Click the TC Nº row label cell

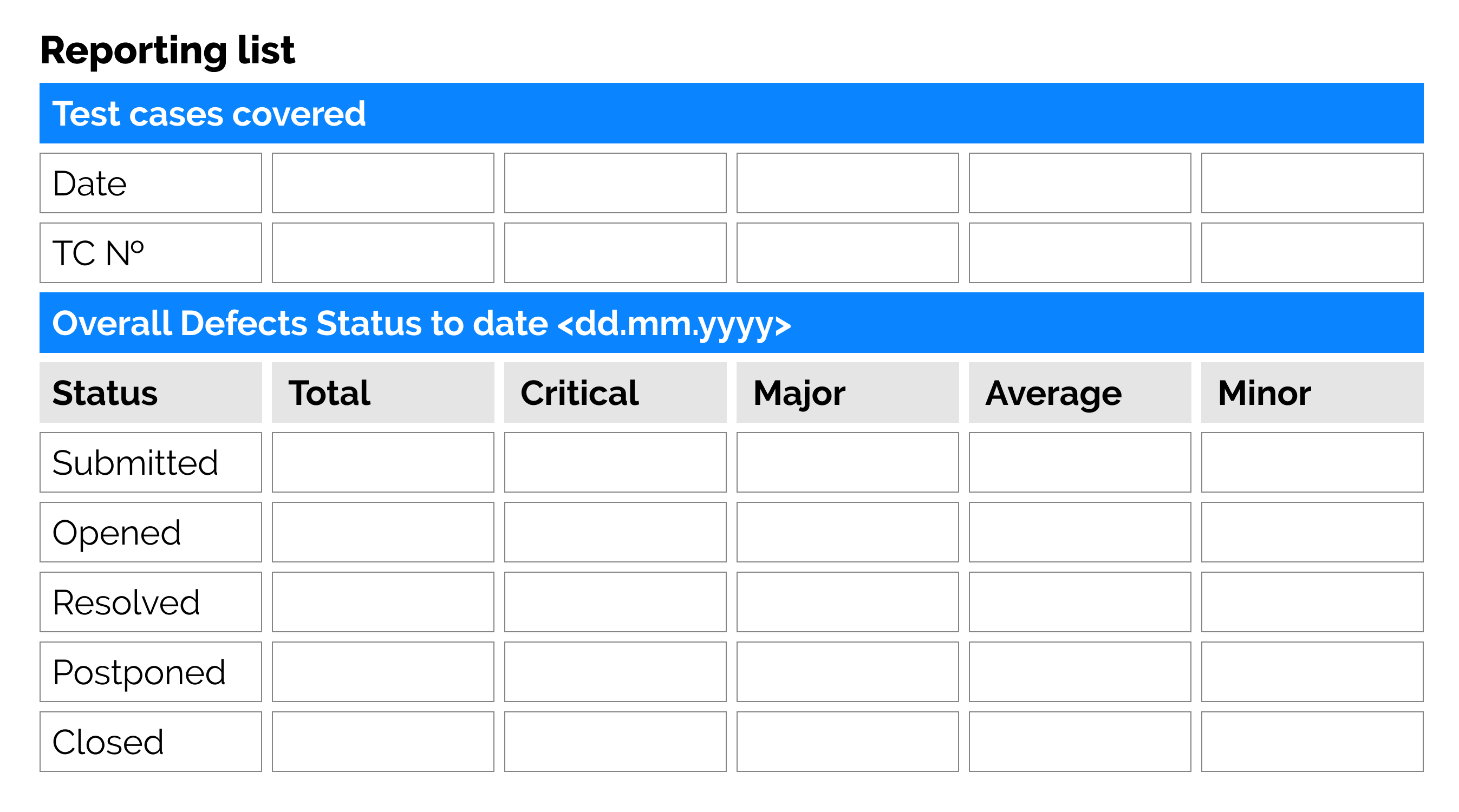click(x=151, y=253)
